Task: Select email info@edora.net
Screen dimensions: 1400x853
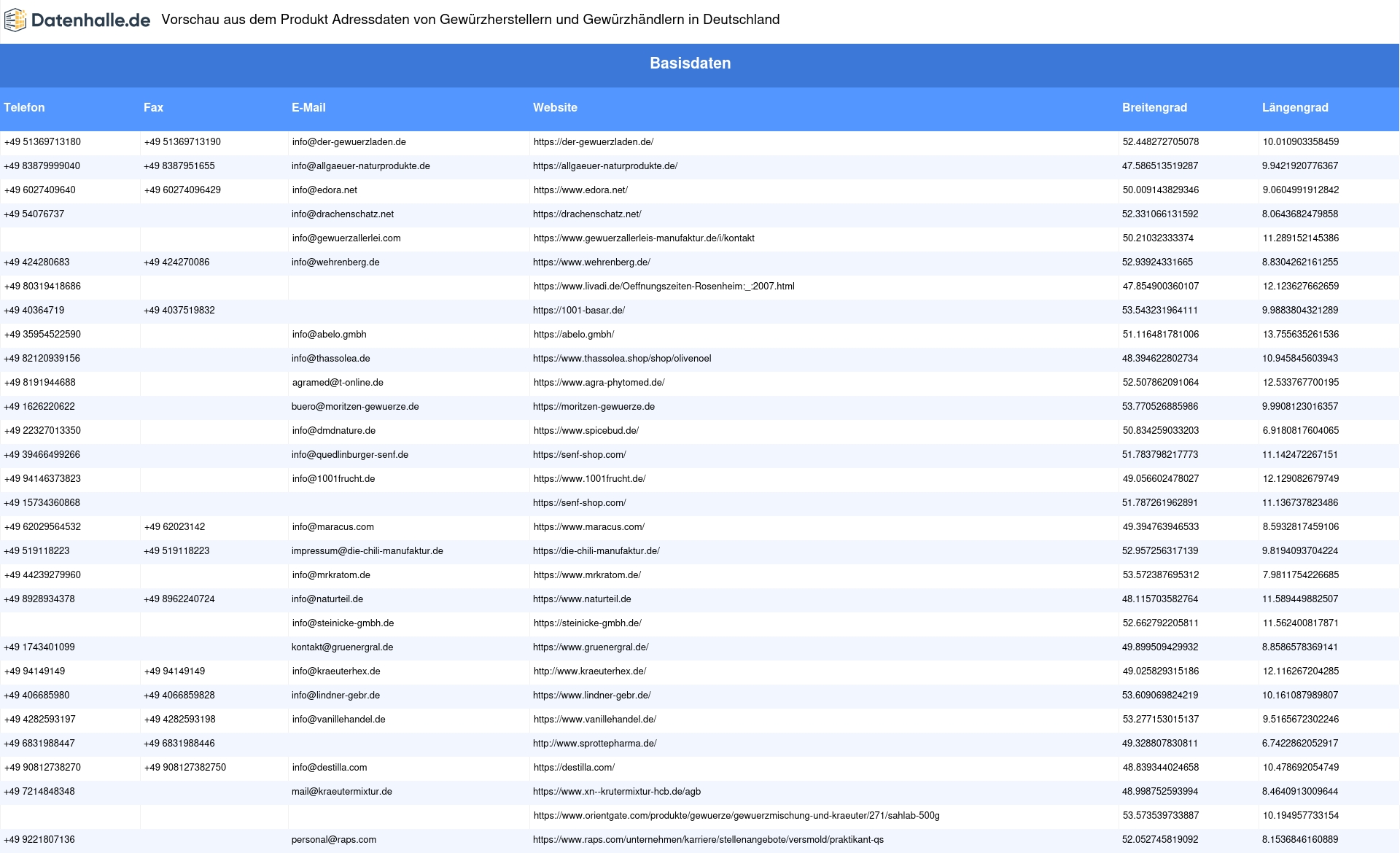Action: coord(324,190)
